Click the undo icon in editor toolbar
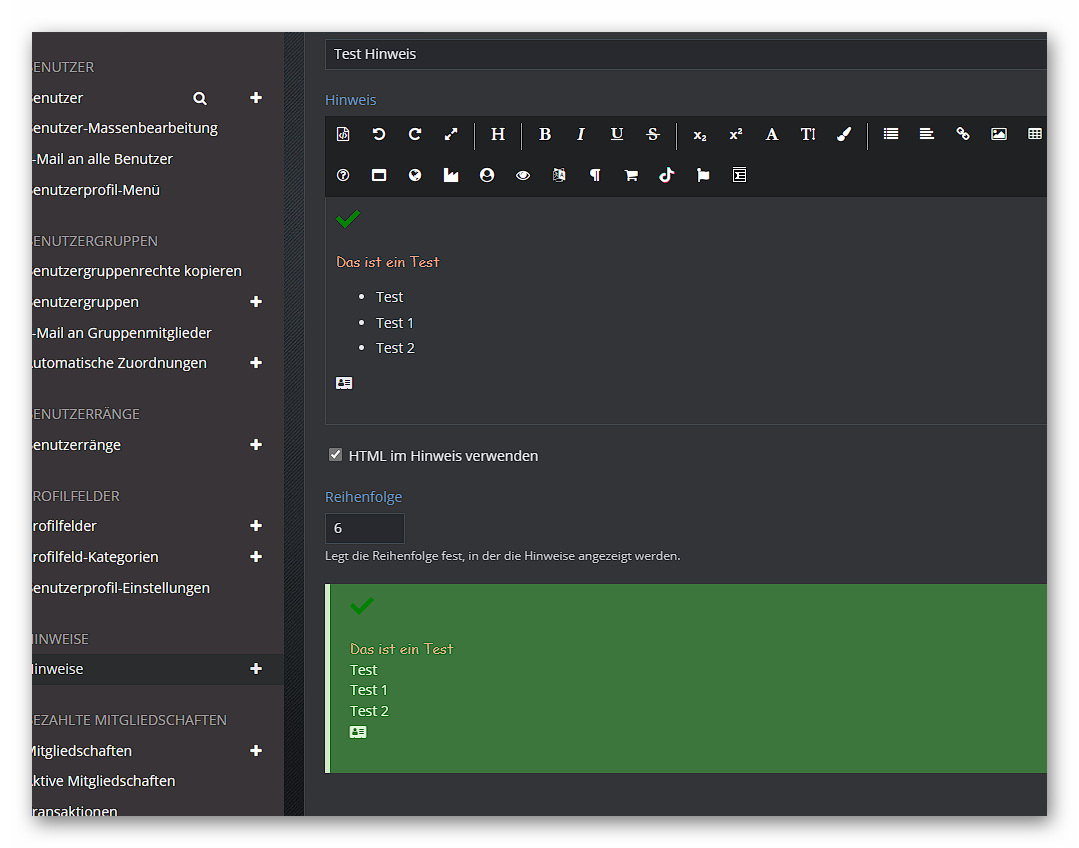1079x848 pixels. pos(379,134)
